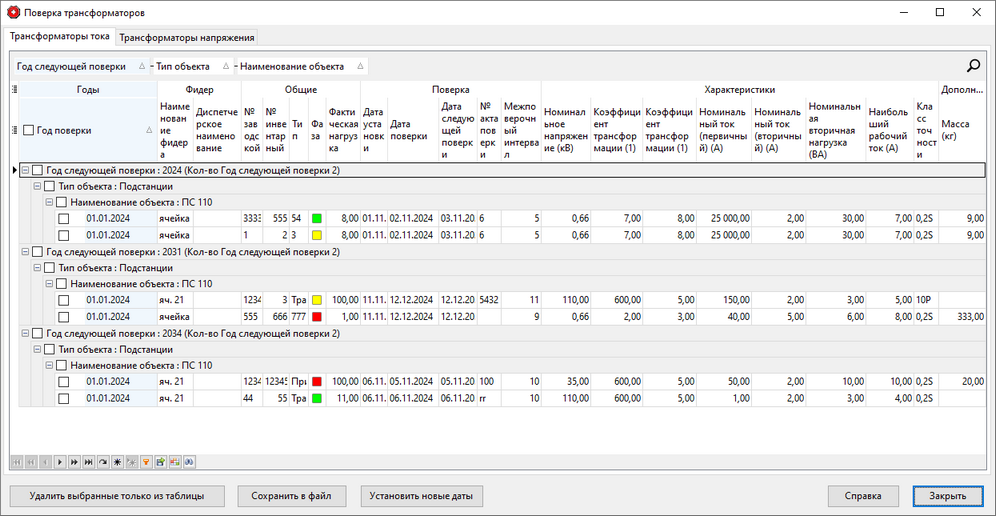Open the search magnifier icon
Screen dimensions: 996x516
(x=973, y=65)
